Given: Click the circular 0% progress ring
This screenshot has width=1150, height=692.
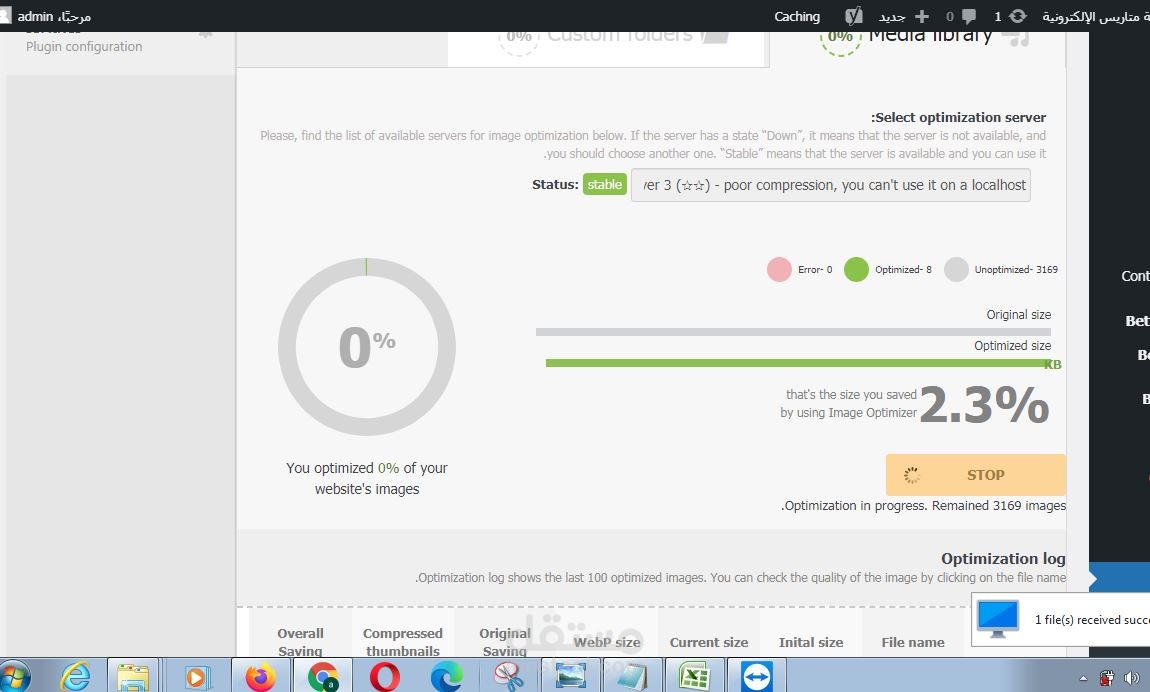Looking at the screenshot, I should (367, 347).
